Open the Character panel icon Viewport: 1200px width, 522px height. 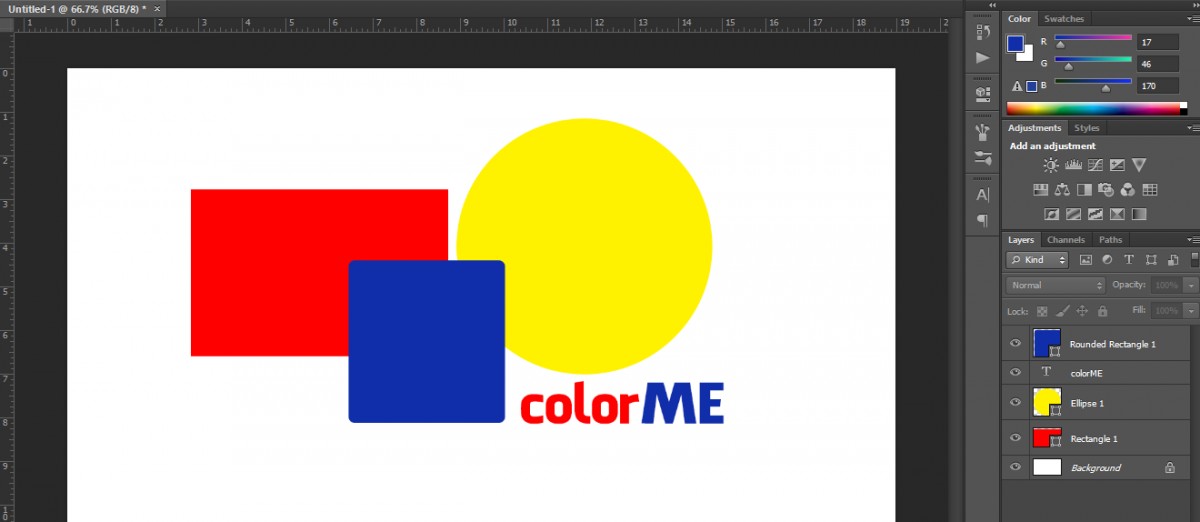click(x=982, y=195)
